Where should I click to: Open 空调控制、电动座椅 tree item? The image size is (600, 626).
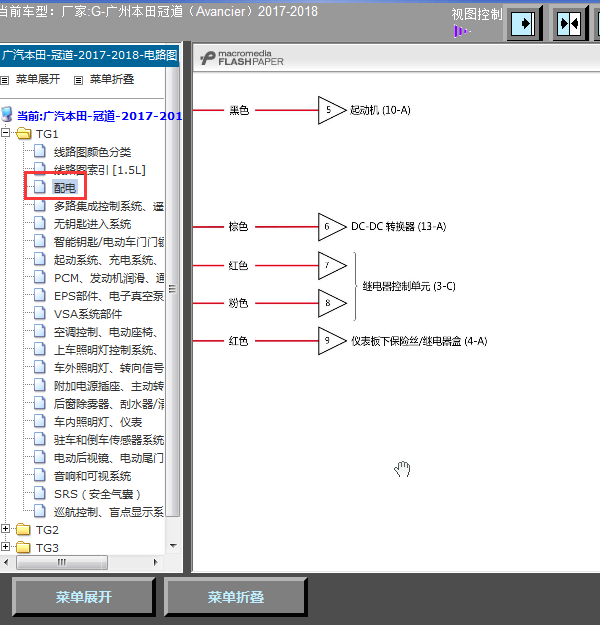pos(106,332)
